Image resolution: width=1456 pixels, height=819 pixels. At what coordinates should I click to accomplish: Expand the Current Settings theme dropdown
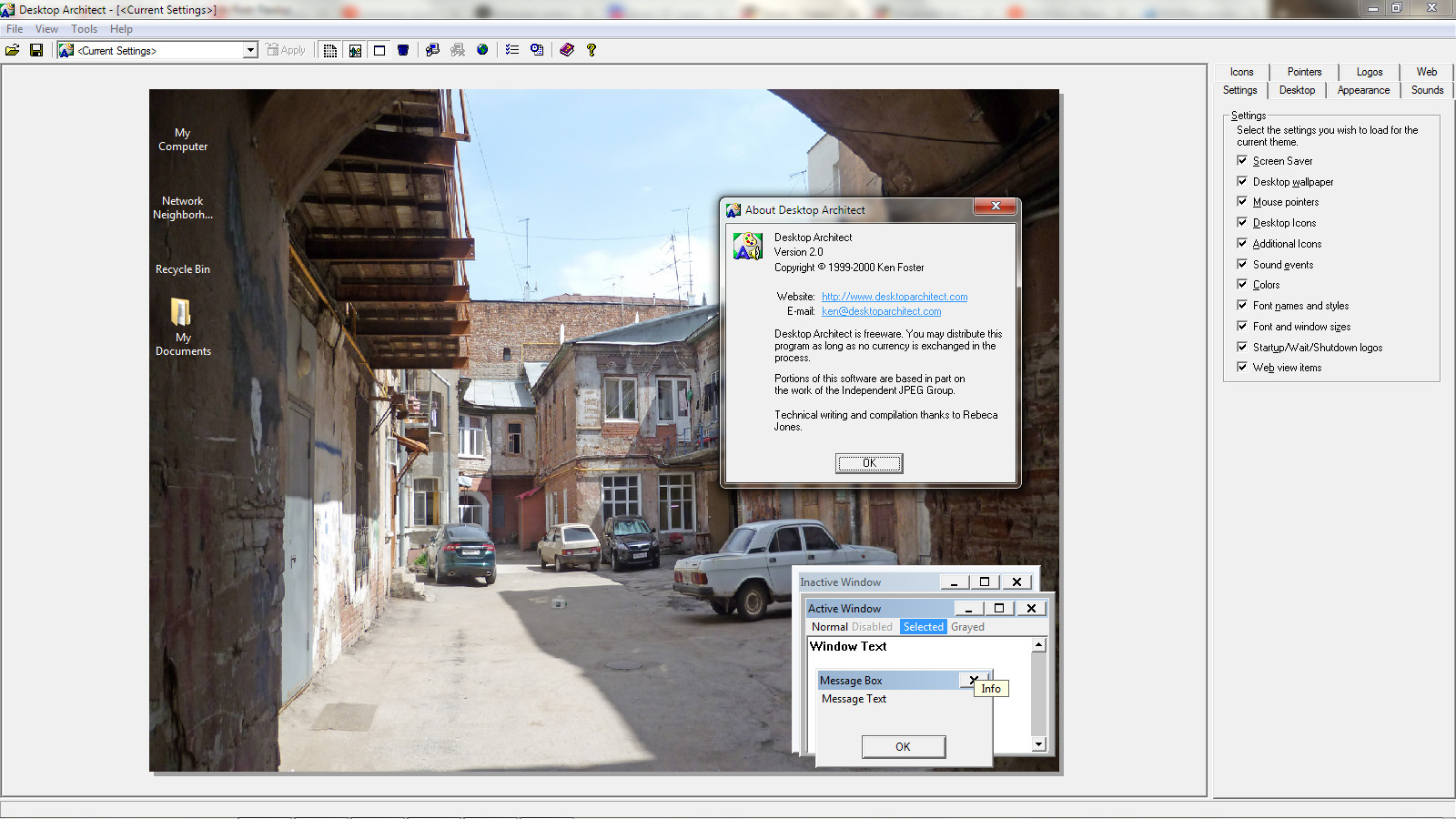click(x=250, y=51)
